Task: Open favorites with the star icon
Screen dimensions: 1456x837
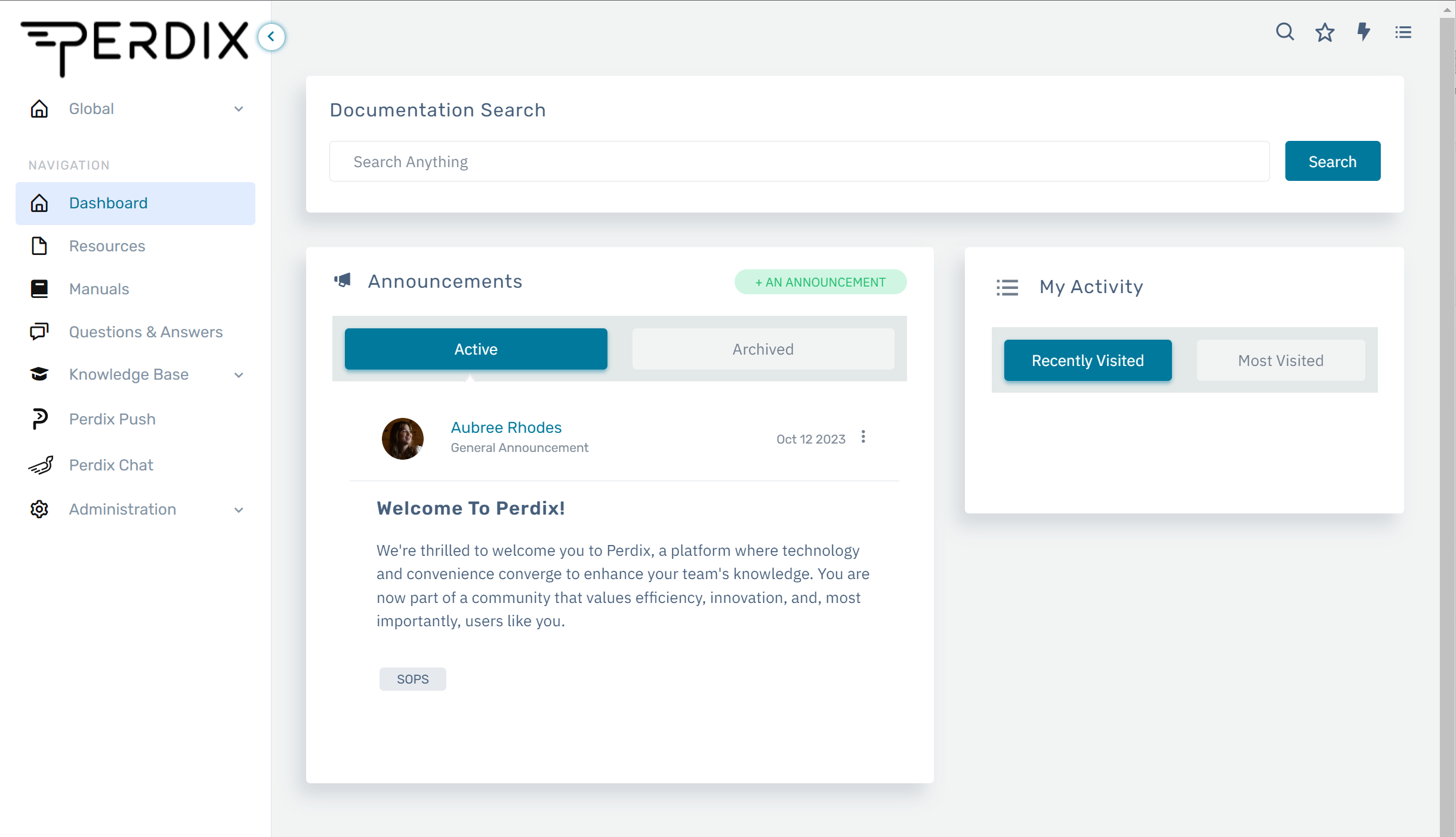Action: [1325, 32]
